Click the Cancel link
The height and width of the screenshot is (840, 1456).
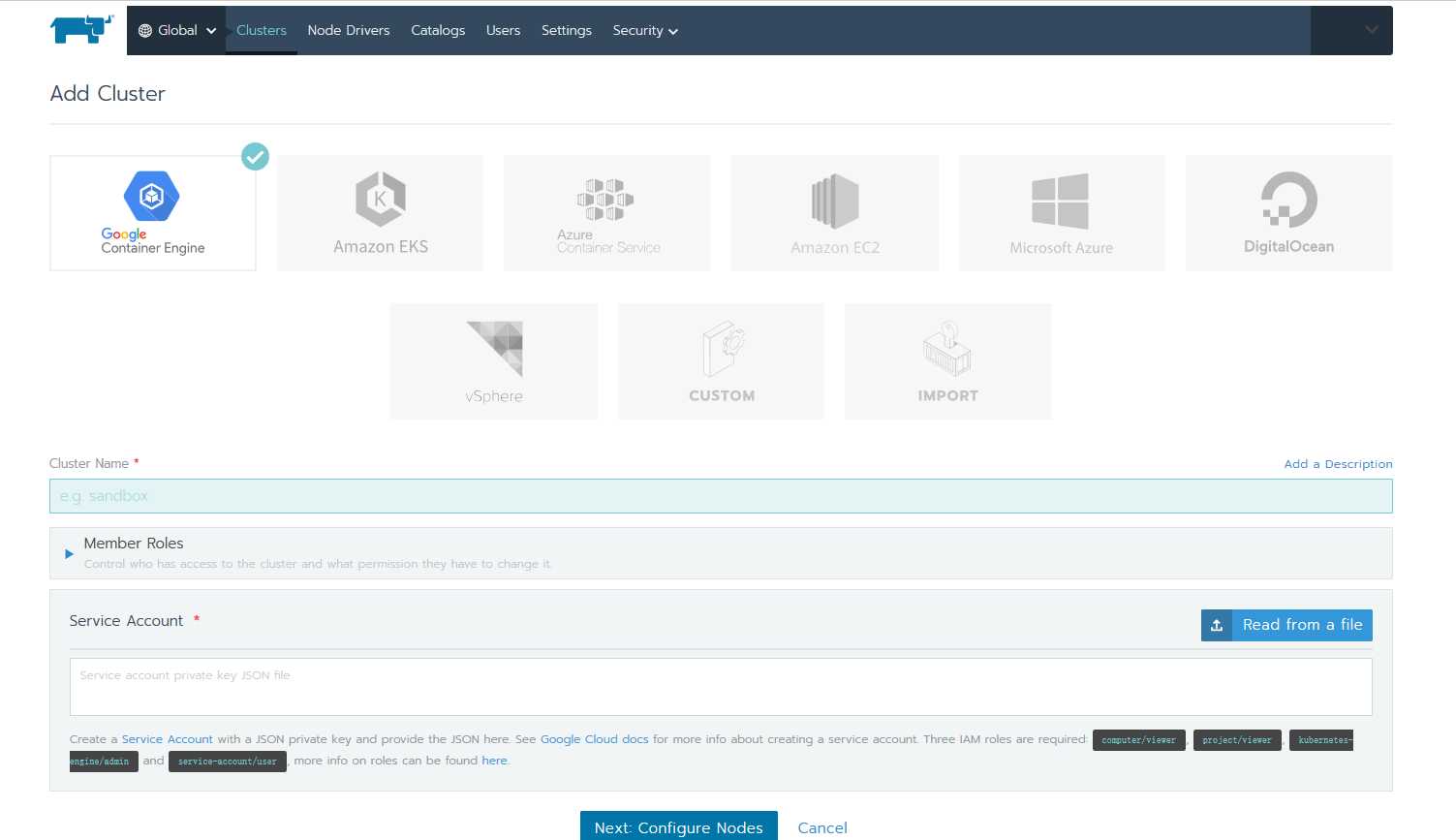822,827
